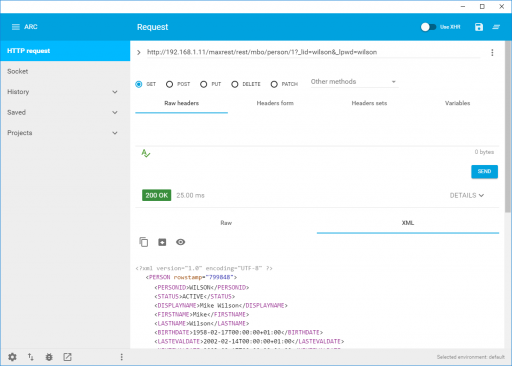Switch to the Headers form tab
The height and width of the screenshot is (366, 512).
(x=275, y=103)
